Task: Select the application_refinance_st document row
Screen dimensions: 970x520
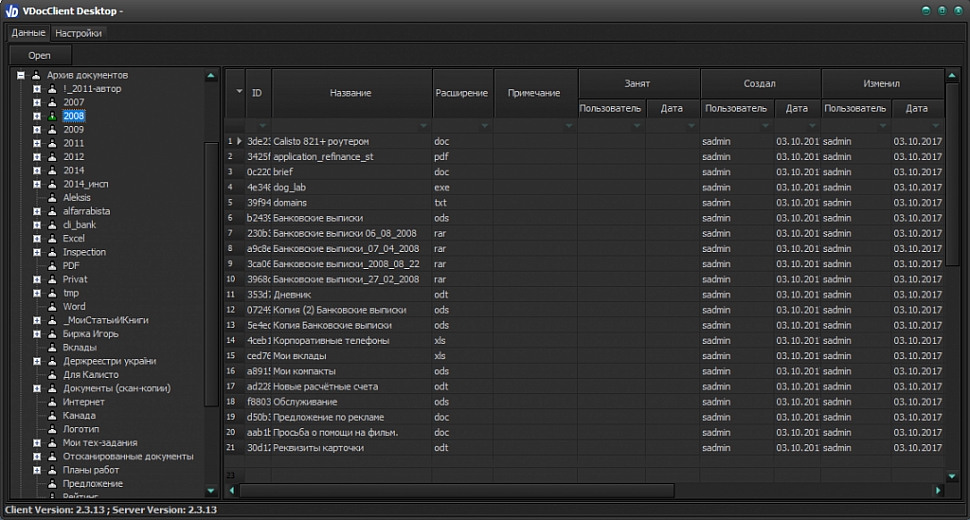Action: coord(584,157)
